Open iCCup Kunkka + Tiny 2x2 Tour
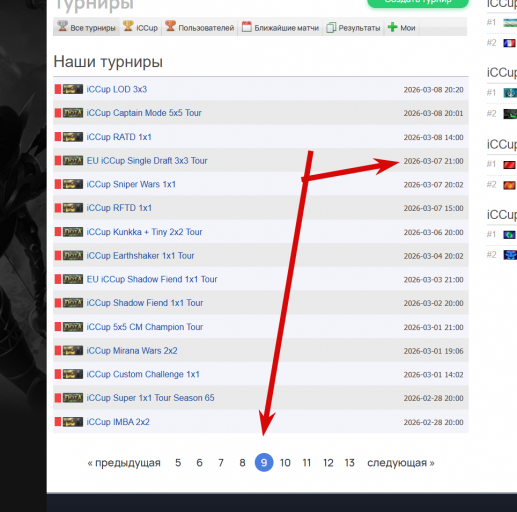517x512 pixels. (144, 232)
